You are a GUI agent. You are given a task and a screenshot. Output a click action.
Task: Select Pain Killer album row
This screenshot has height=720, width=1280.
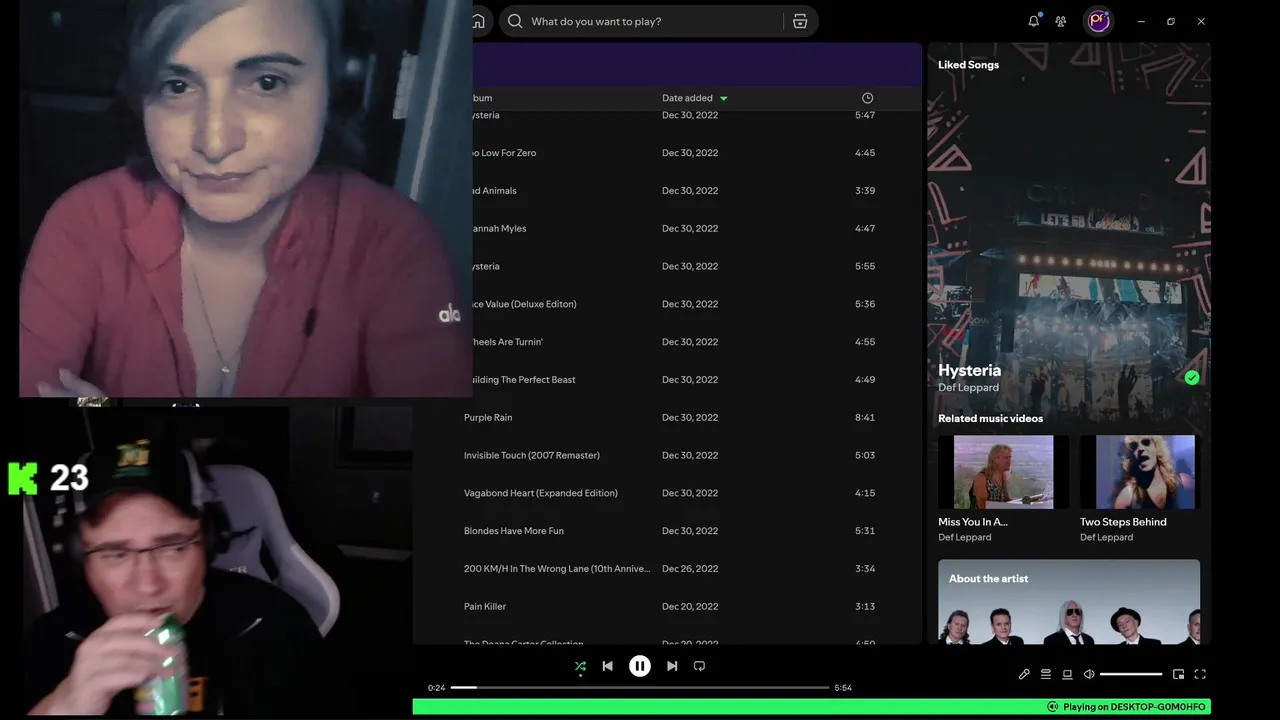click(667, 606)
